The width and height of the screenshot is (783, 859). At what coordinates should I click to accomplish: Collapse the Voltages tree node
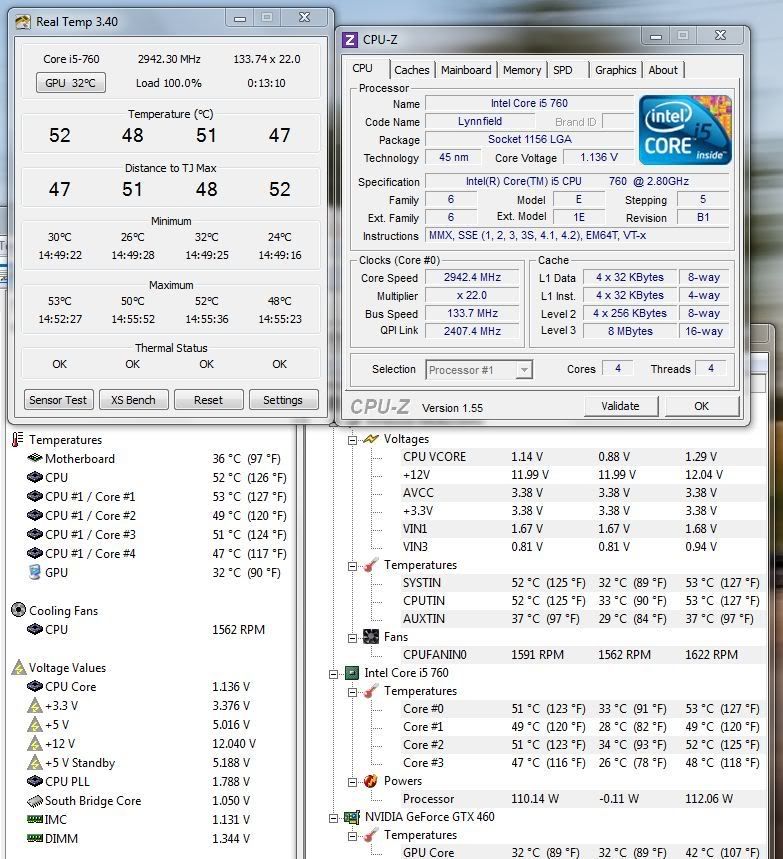353,439
